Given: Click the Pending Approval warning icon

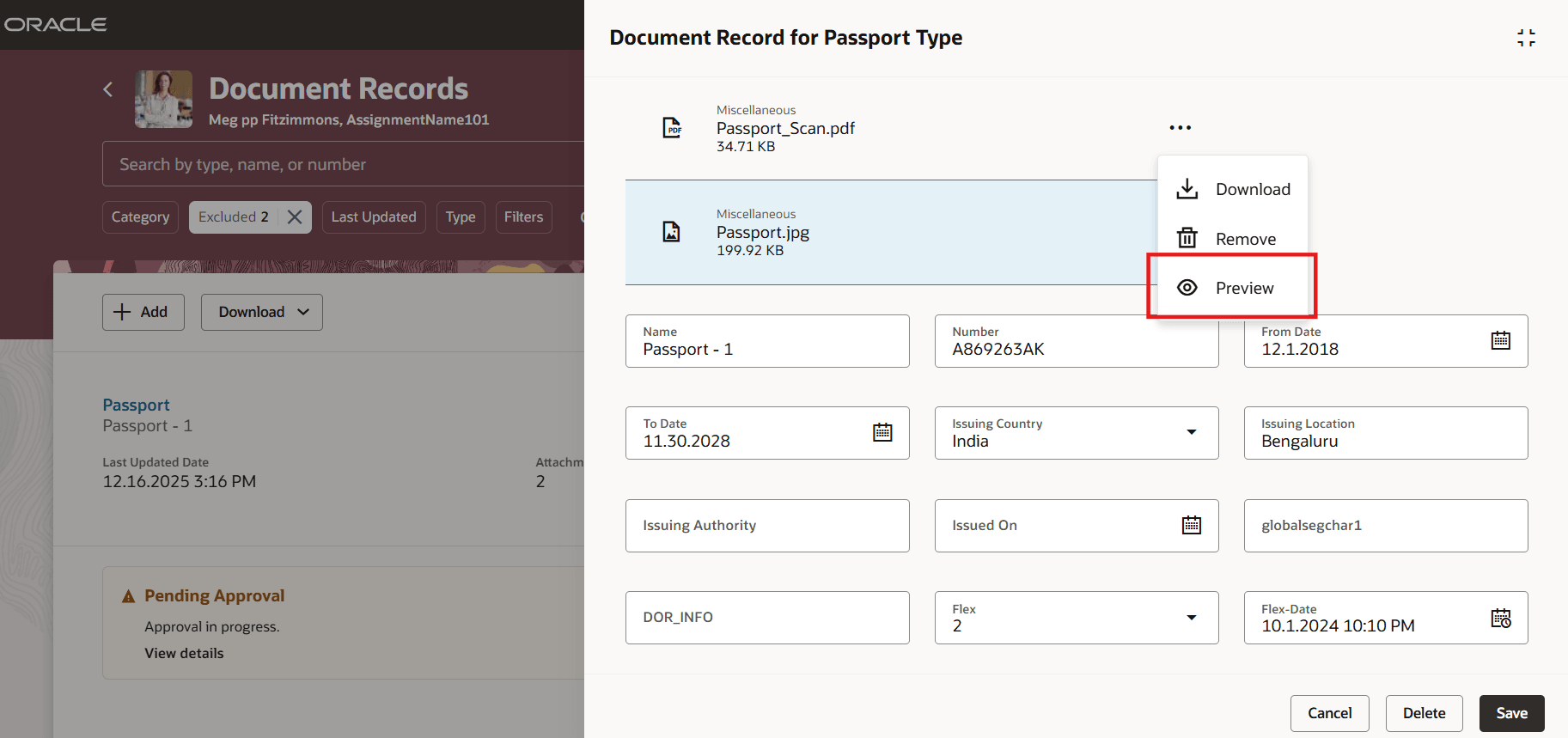Looking at the screenshot, I should [129, 596].
